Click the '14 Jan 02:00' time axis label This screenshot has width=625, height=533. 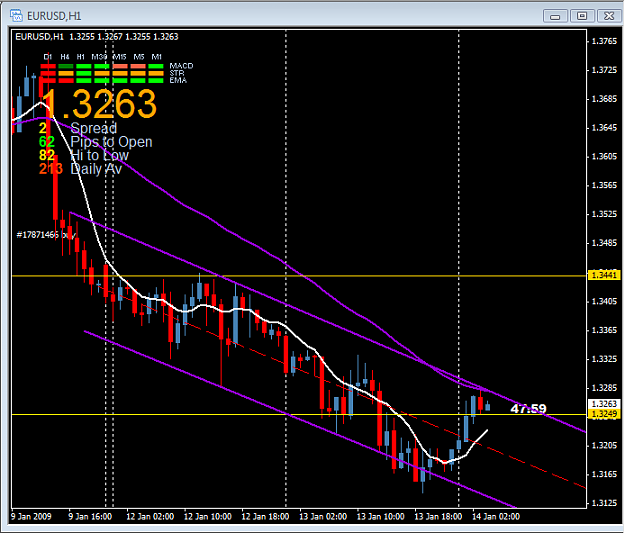pyautogui.click(x=496, y=517)
